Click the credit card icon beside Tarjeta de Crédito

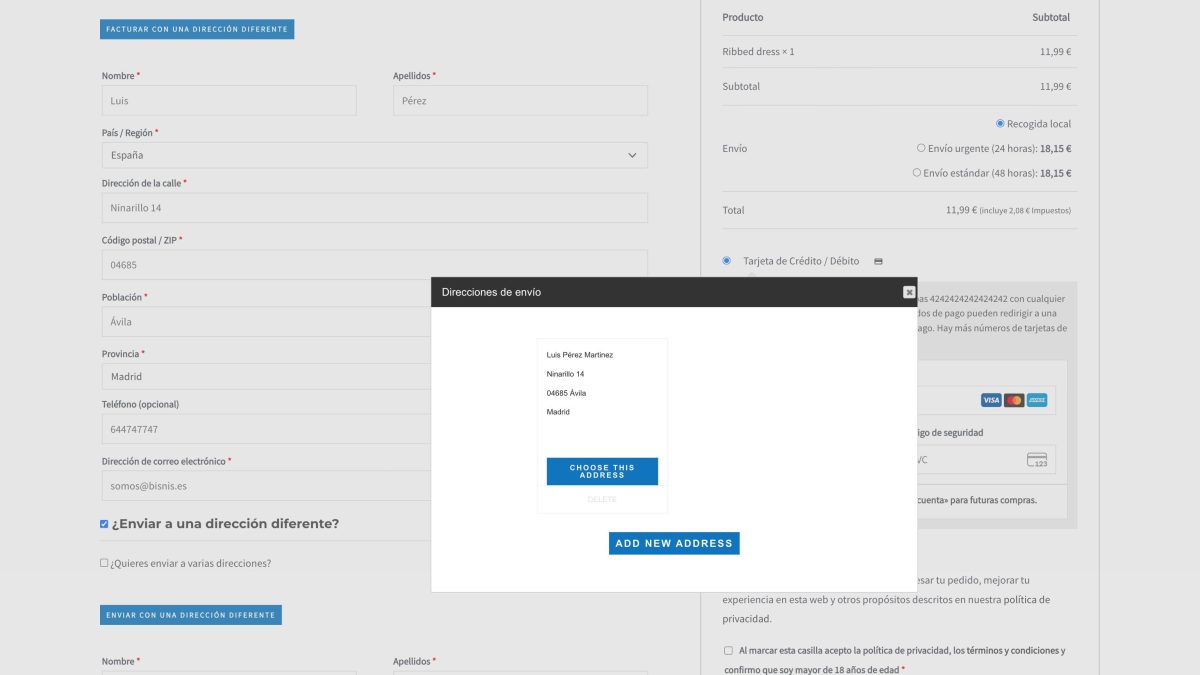pos(878,260)
